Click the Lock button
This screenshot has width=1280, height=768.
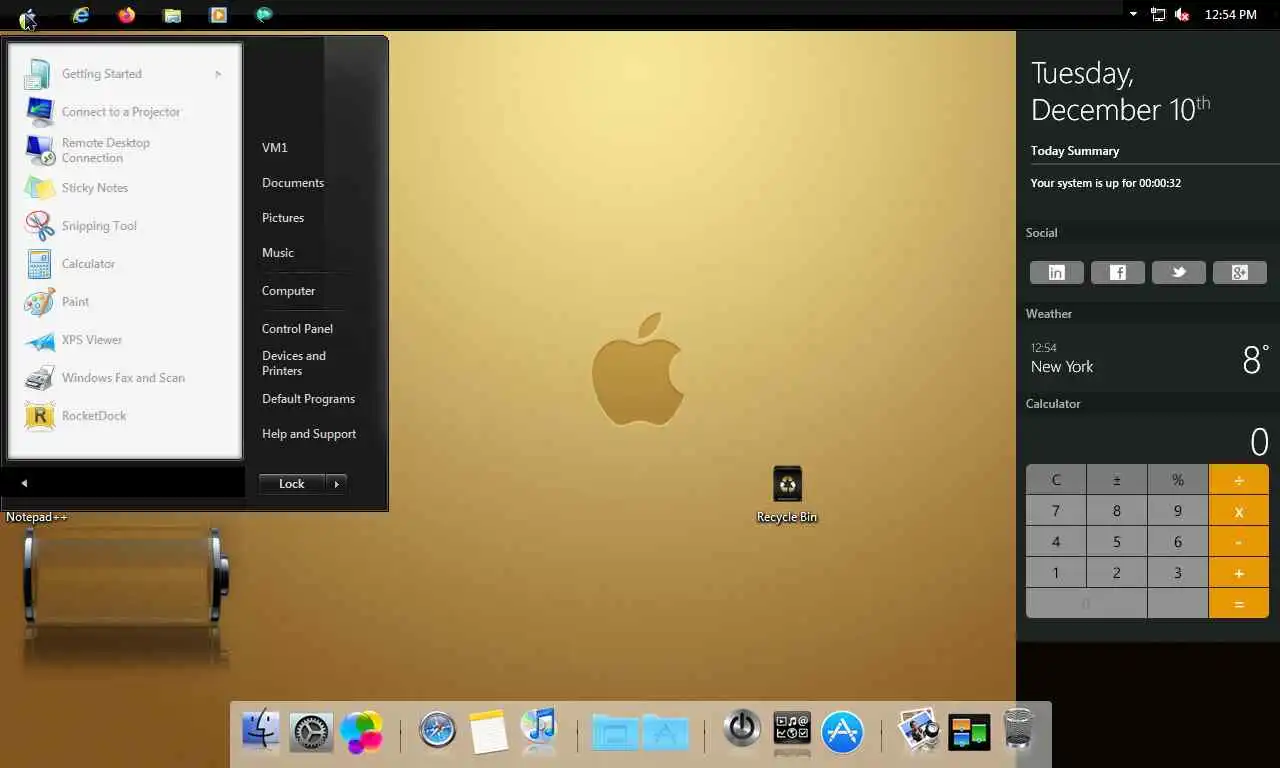[x=292, y=484]
